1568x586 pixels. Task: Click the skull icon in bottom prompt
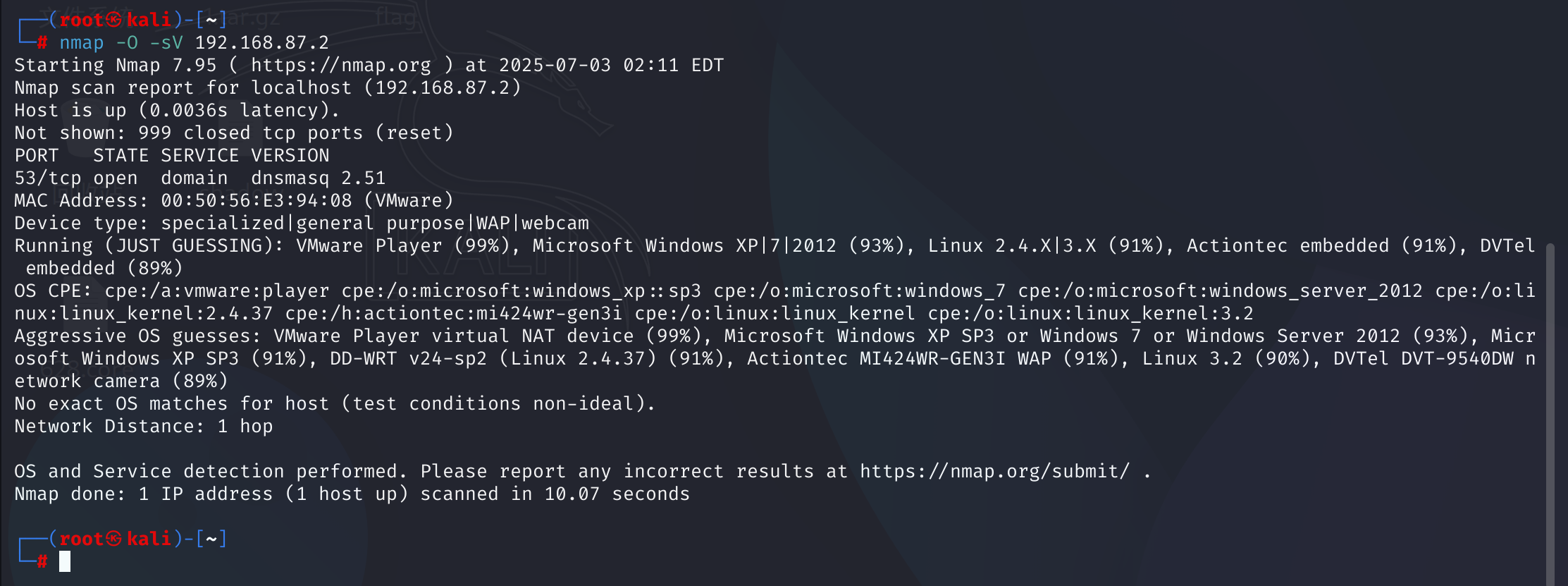[x=114, y=539]
